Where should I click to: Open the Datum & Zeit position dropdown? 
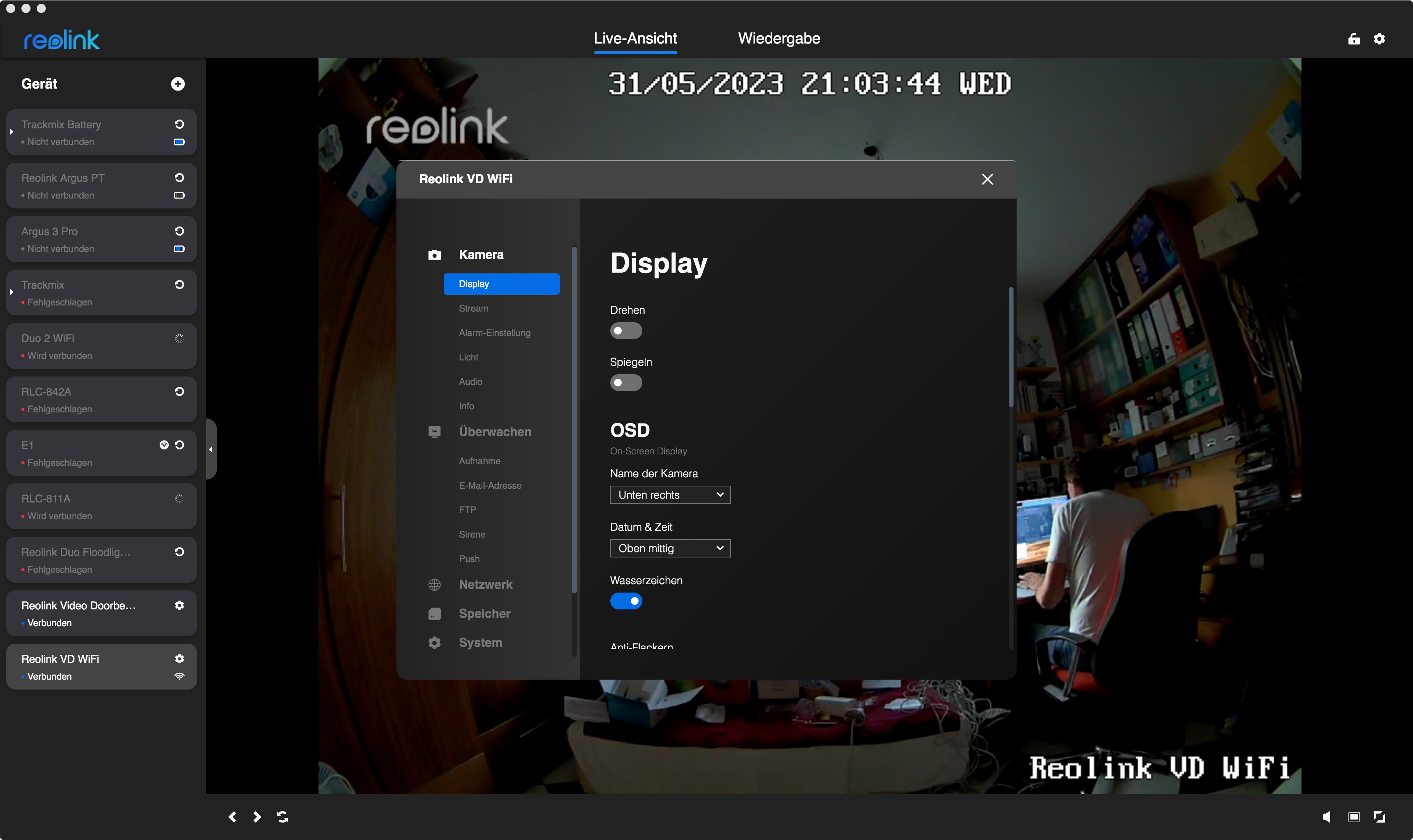click(x=670, y=548)
